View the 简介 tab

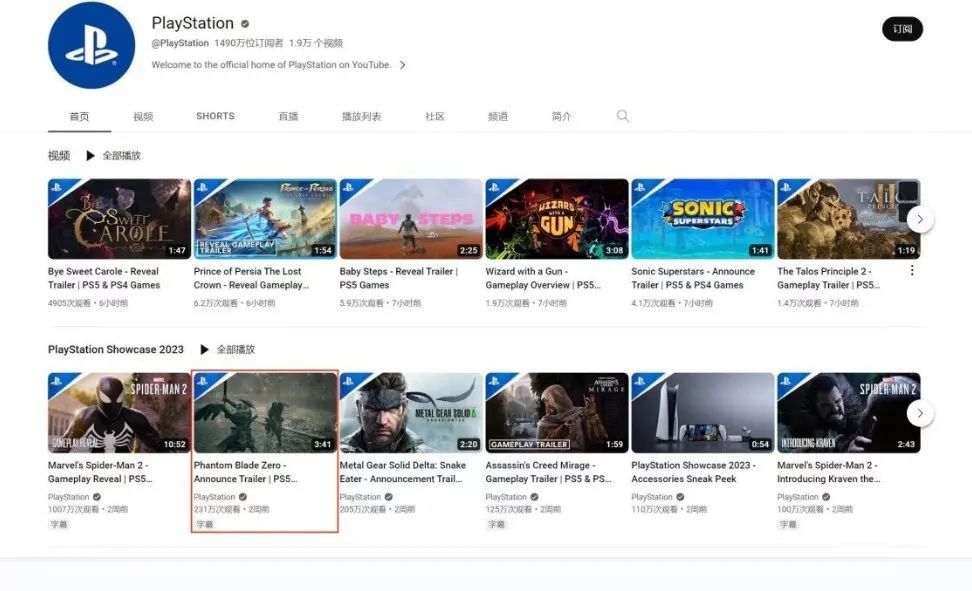pos(562,117)
